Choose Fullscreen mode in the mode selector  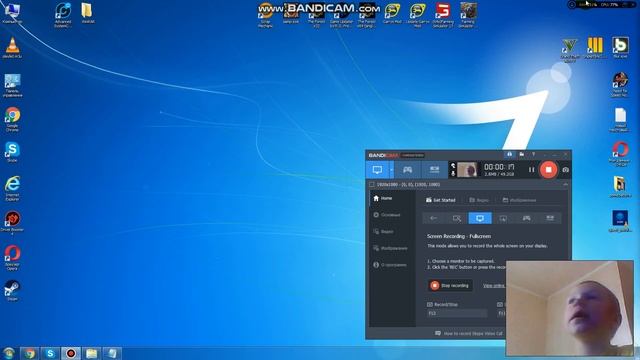480,218
